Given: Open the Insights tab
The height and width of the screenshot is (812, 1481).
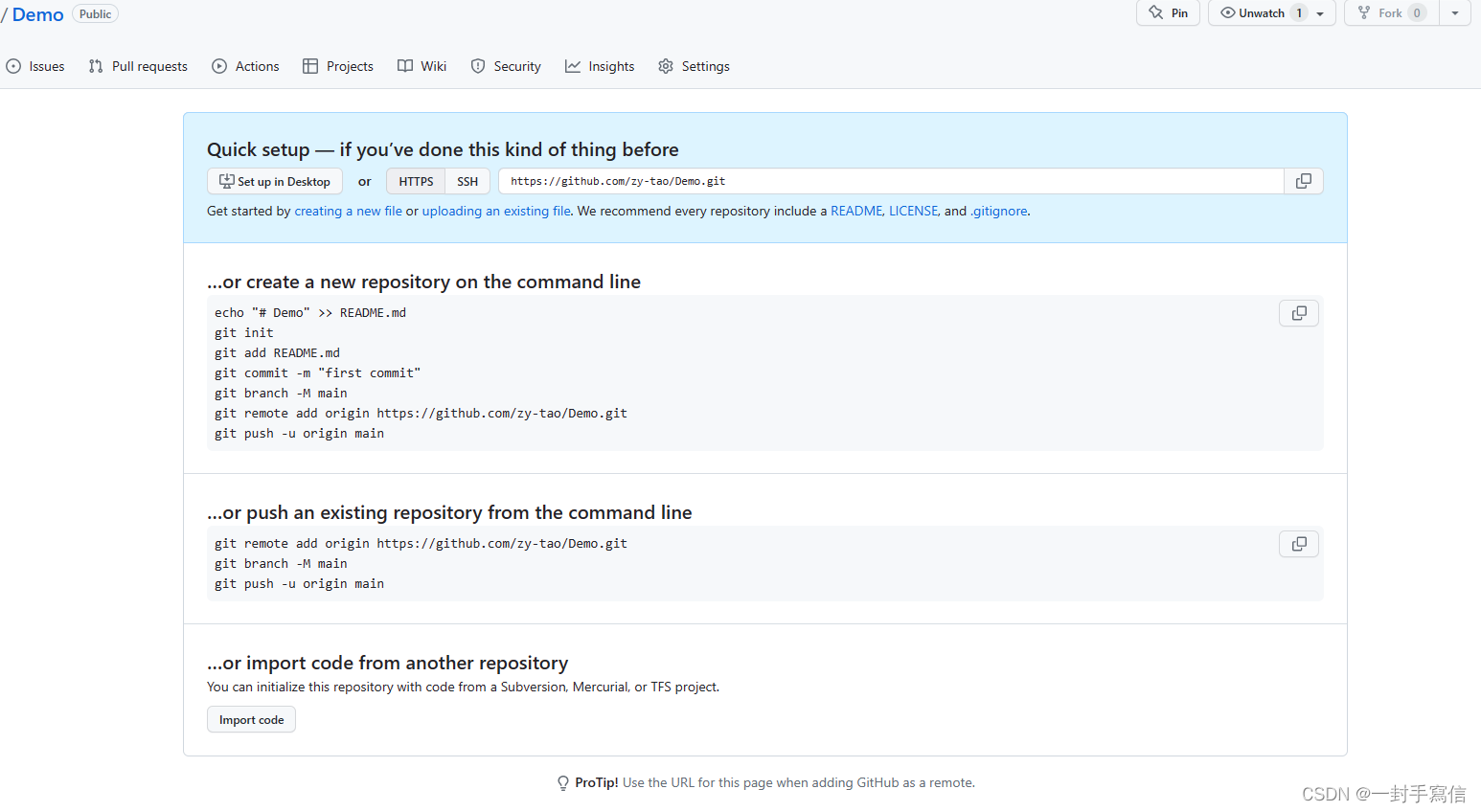Looking at the screenshot, I should [600, 66].
